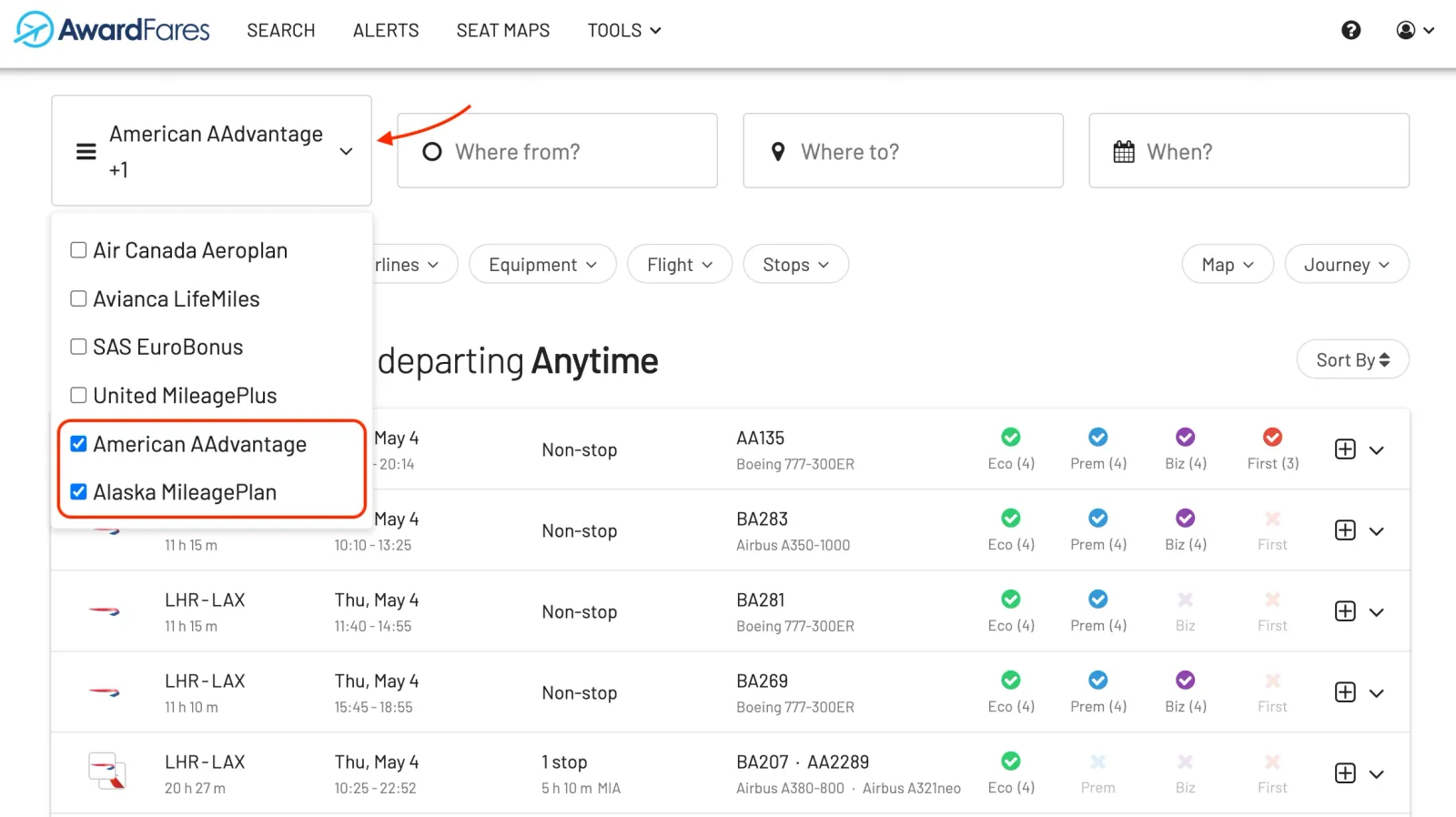Check the SAS EuroBonus box
Viewport: 1456px width, 817px height.
78,347
